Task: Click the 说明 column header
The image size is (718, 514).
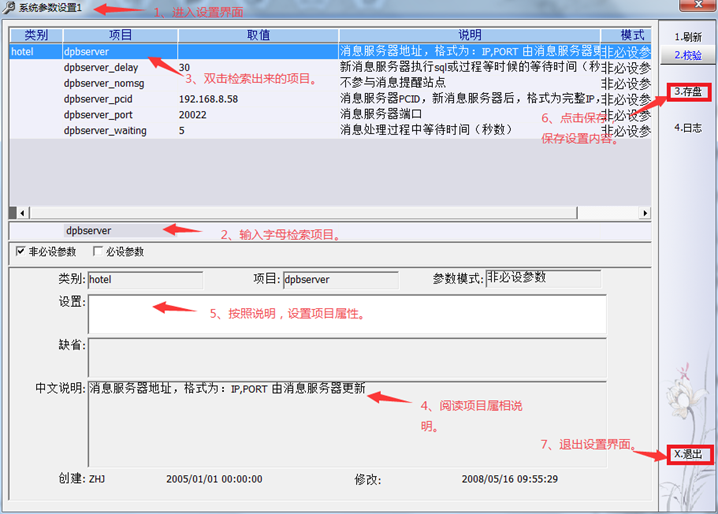Action: pos(469,35)
